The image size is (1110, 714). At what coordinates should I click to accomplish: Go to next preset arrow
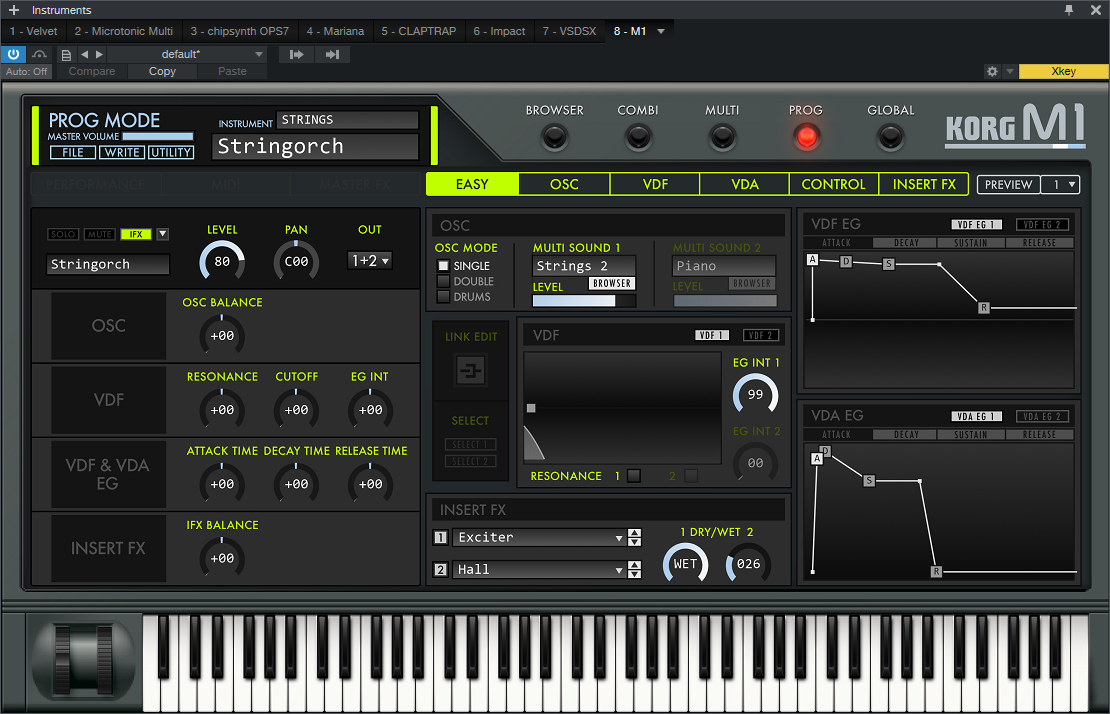(x=99, y=54)
